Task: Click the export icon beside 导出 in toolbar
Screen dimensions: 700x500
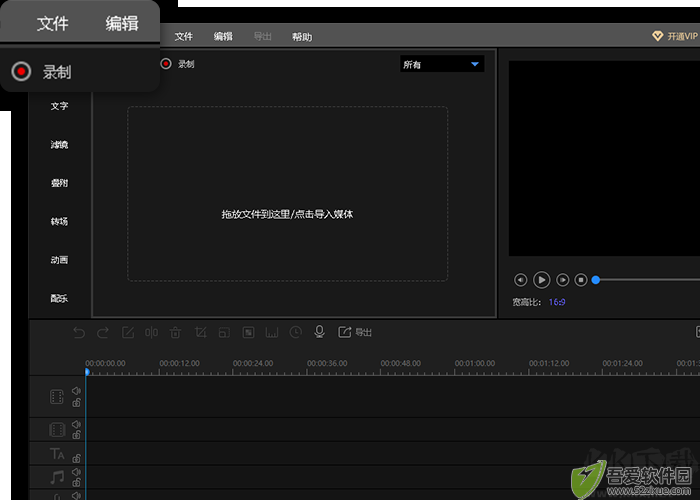Action: point(344,332)
